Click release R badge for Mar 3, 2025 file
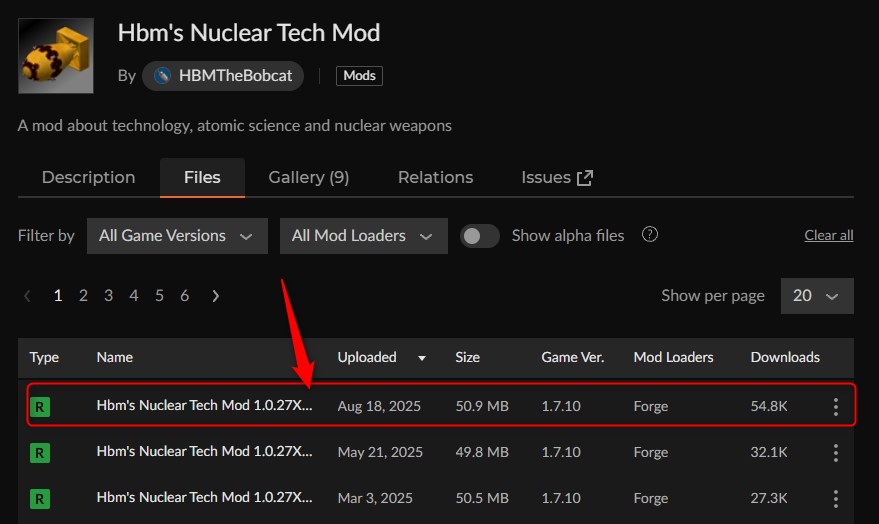The image size is (879, 524). click(x=40, y=499)
